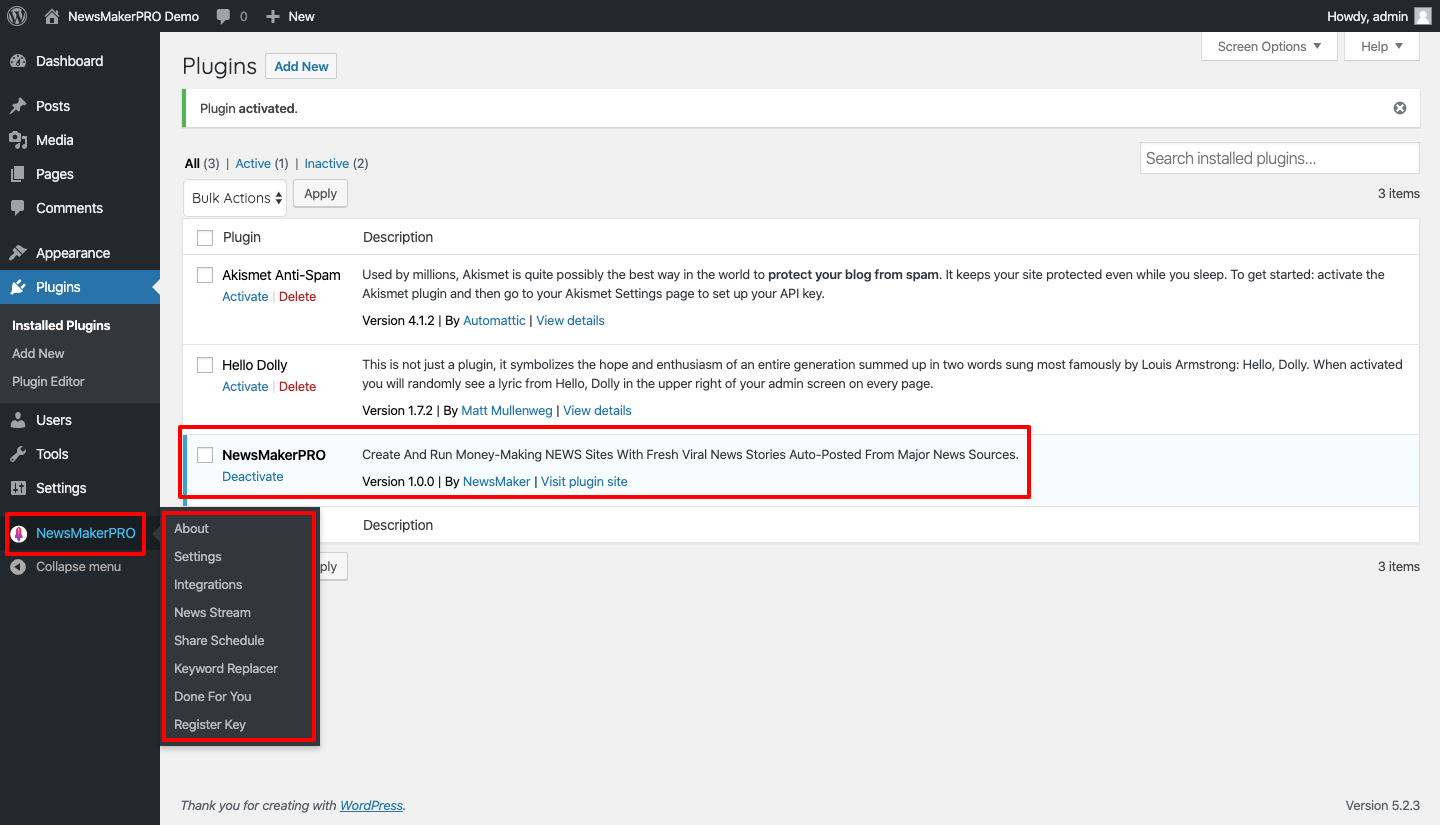Image resolution: width=1440 pixels, height=825 pixels.
Task: Open the comments bubble icon in admin bar
Action: (x=223, y=16)
